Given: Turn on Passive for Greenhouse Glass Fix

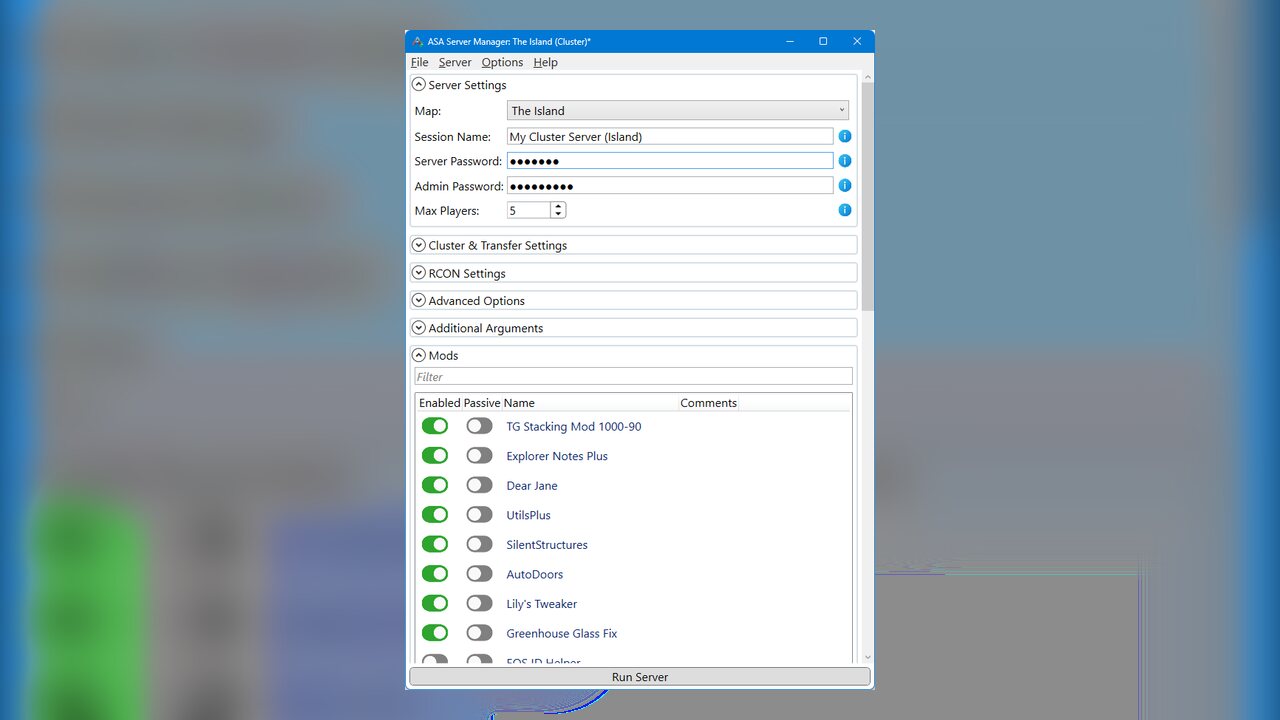Looking at the screenshot, I should [480, 633].
